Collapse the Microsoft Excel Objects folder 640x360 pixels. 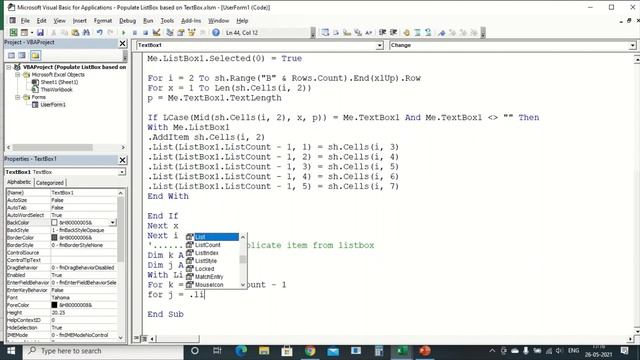(x=18, y=75)
